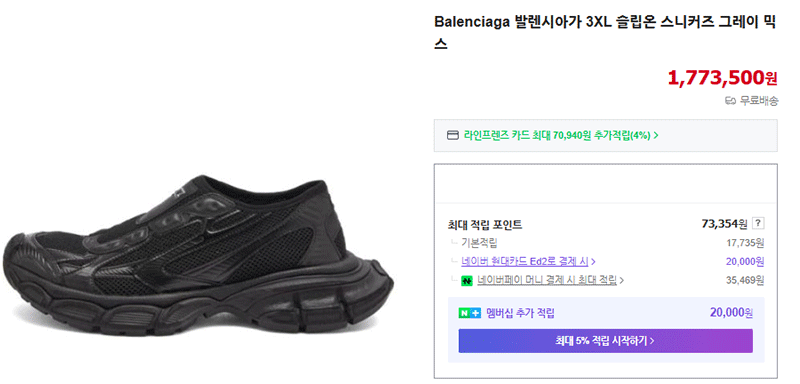Expand chevron next to 현대카드 Ed2 link
Screen dimensions: 800x384
[593, 262]
